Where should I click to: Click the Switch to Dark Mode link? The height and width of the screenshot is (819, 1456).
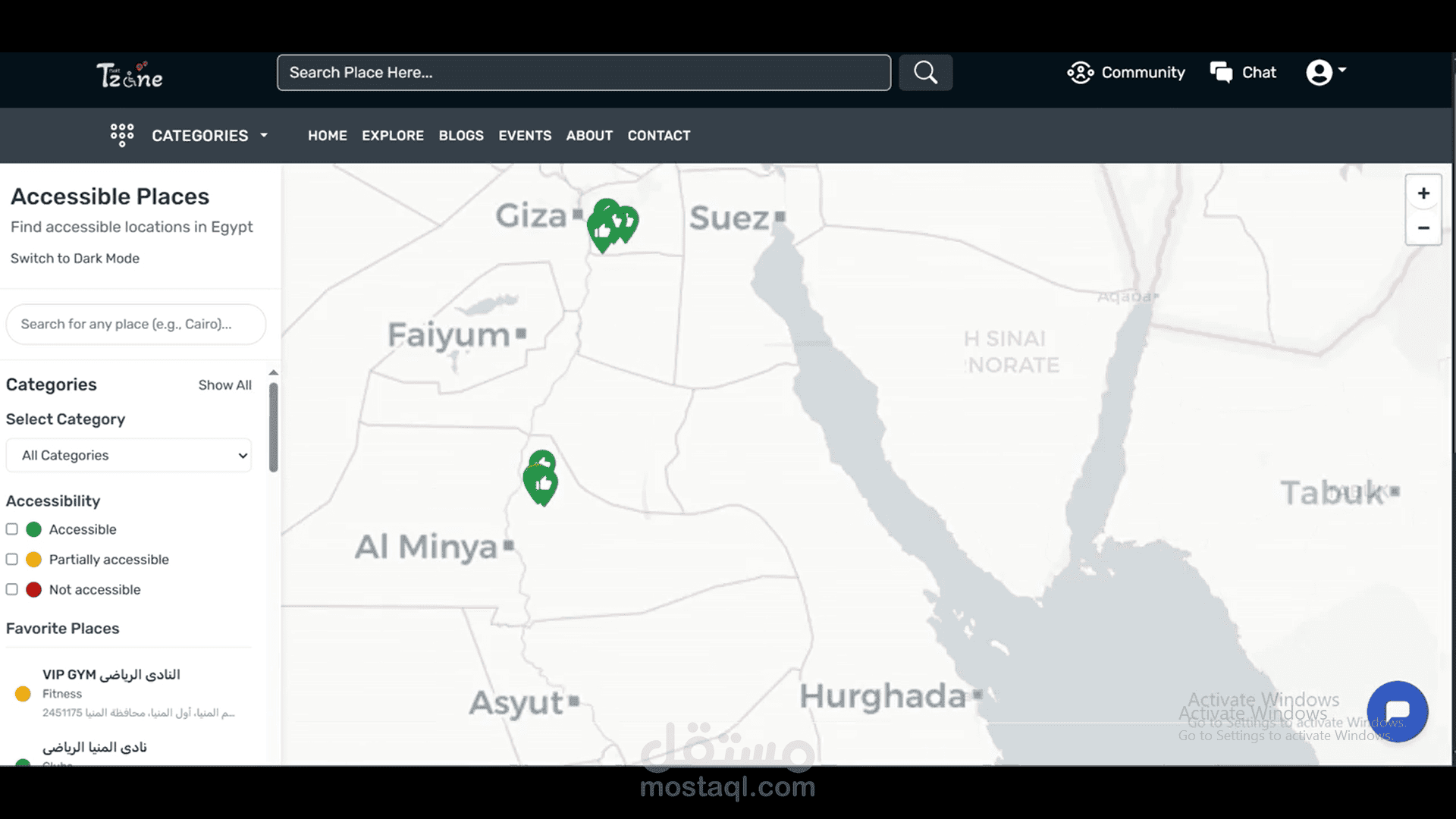[75, 259]
